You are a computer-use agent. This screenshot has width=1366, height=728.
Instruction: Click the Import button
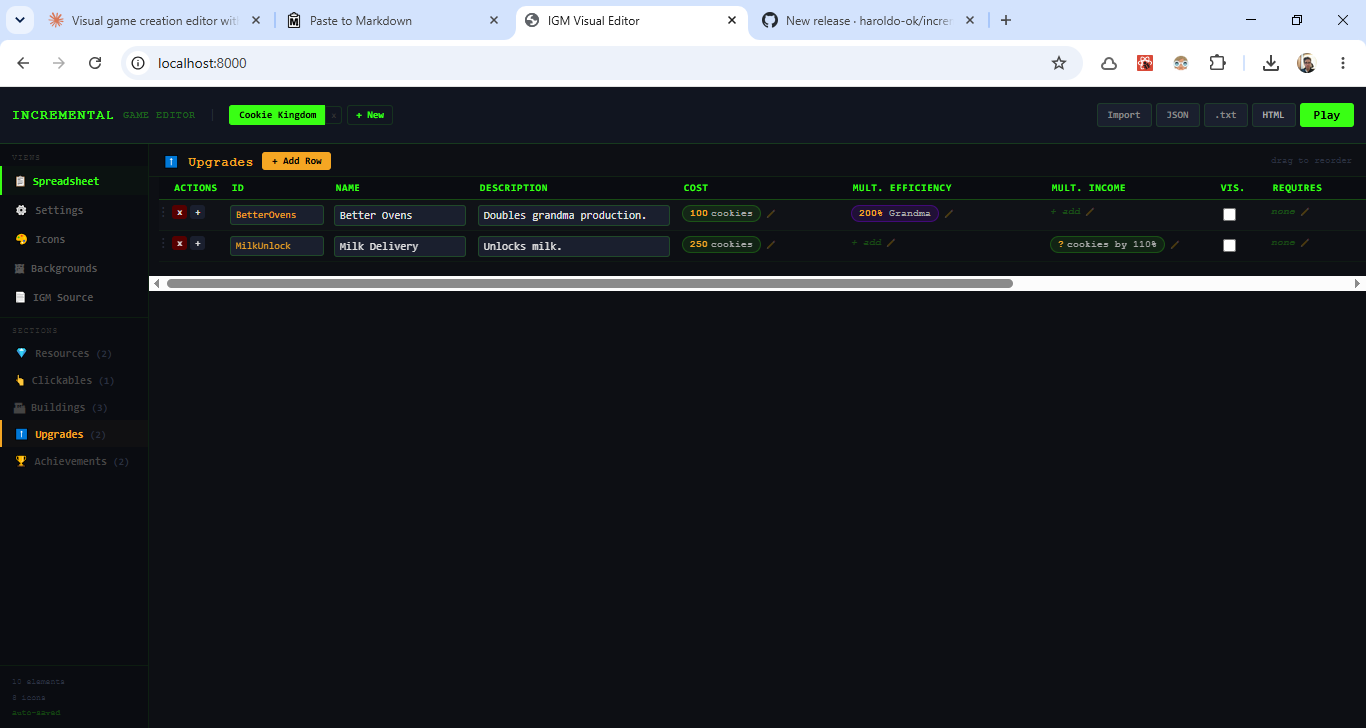1124,115
